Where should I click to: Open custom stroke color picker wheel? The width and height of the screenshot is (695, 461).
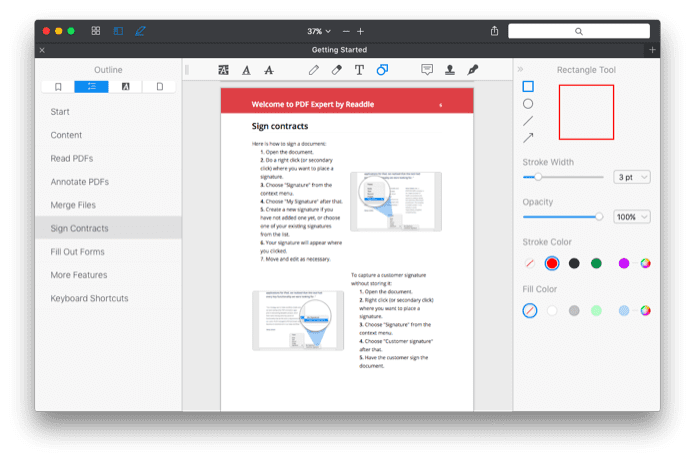(645, 263)
